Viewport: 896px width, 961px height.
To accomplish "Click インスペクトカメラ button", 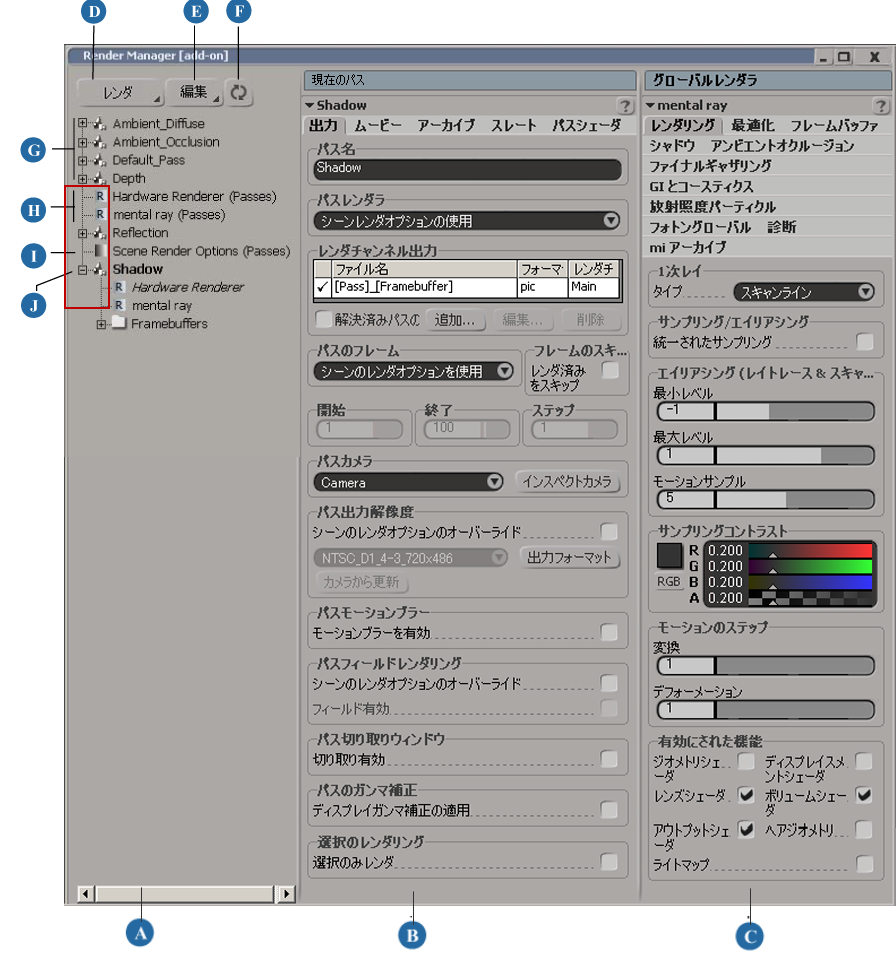I will (567, 482).
